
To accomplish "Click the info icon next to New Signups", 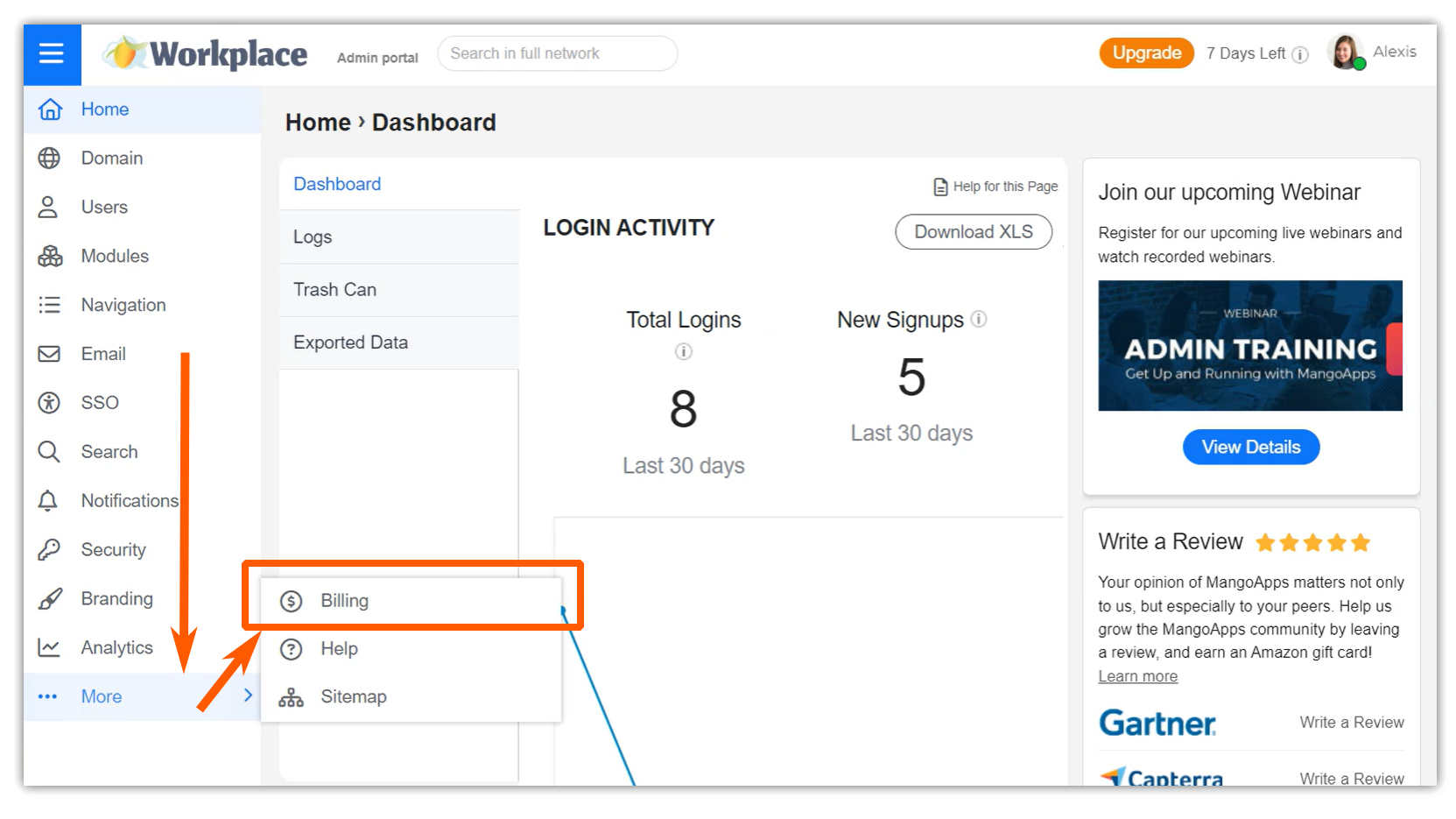I will (979, 320).
